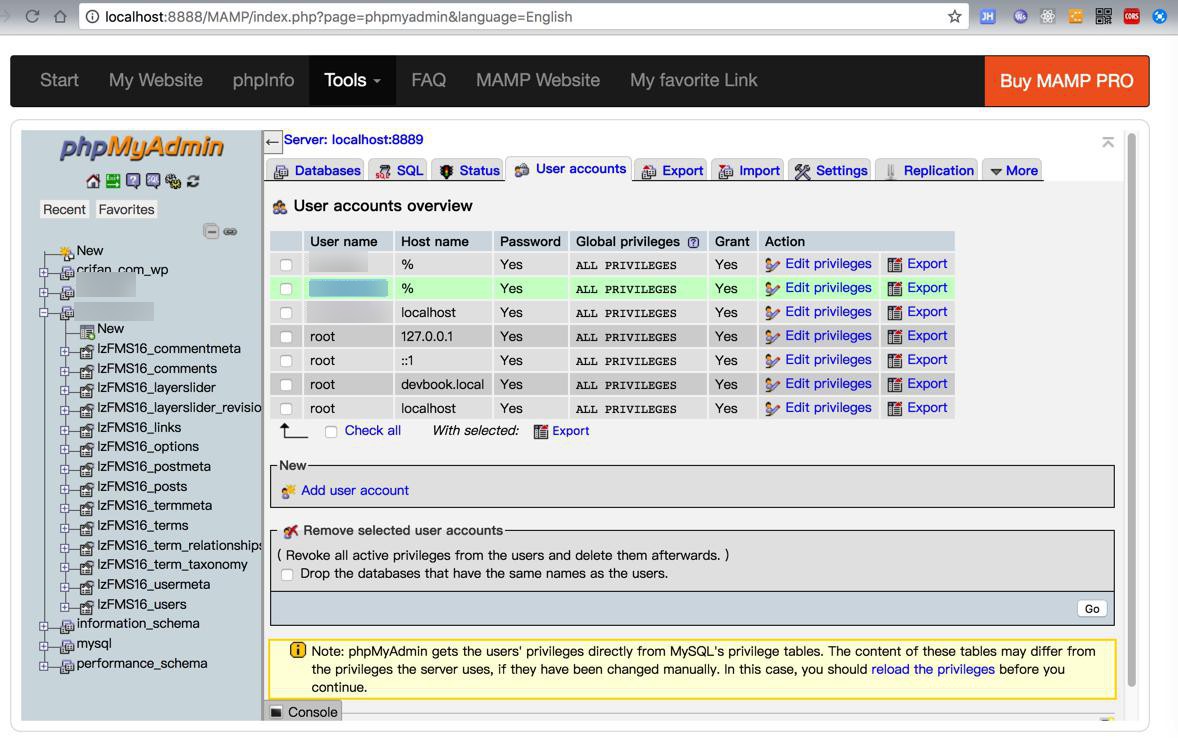1178x738 pixels.
Task: Select checkbox for root ::1 user
Action: (285, 361)
